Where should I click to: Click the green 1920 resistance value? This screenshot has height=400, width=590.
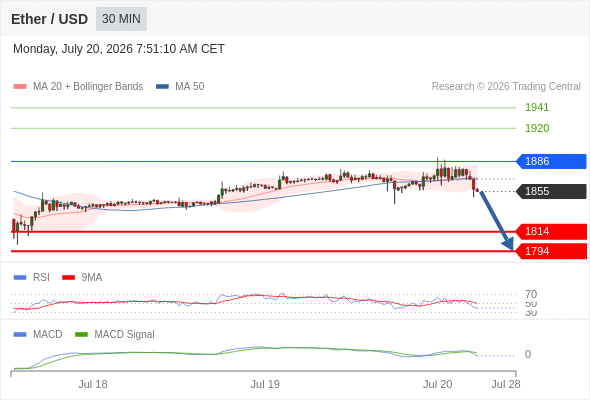coord(537,128)
